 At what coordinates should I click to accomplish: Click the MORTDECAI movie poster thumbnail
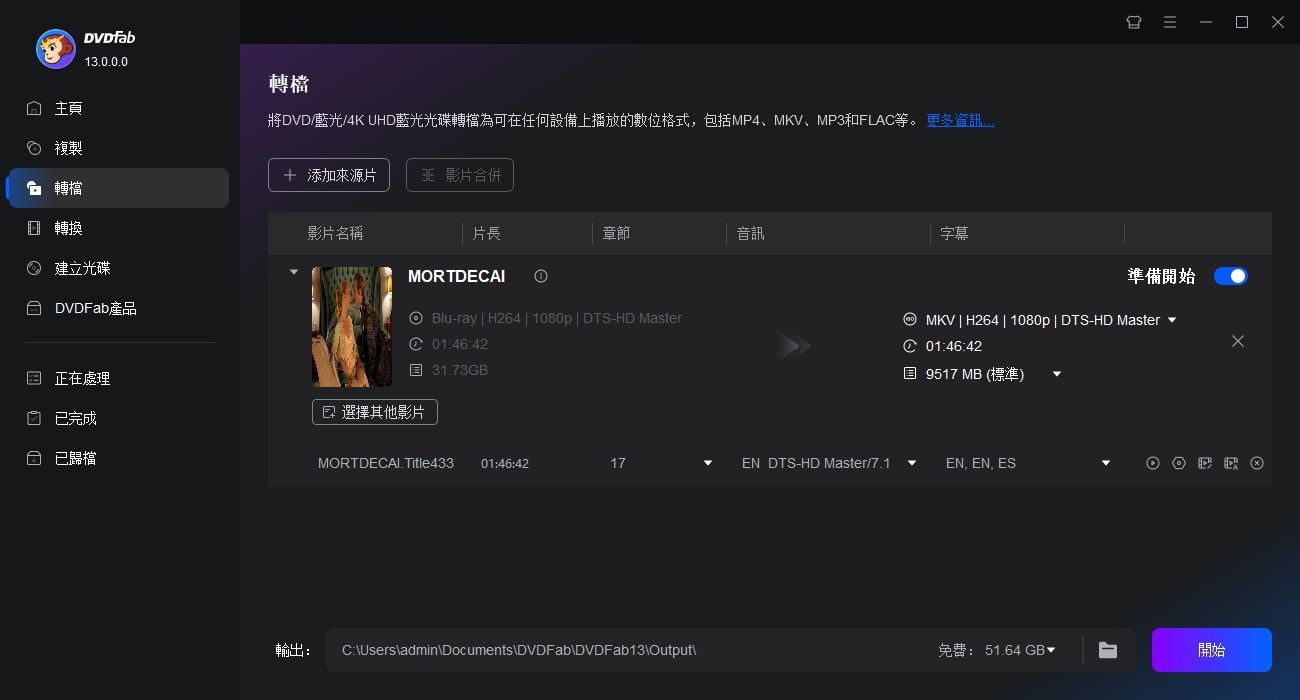(x=352, y=326)
